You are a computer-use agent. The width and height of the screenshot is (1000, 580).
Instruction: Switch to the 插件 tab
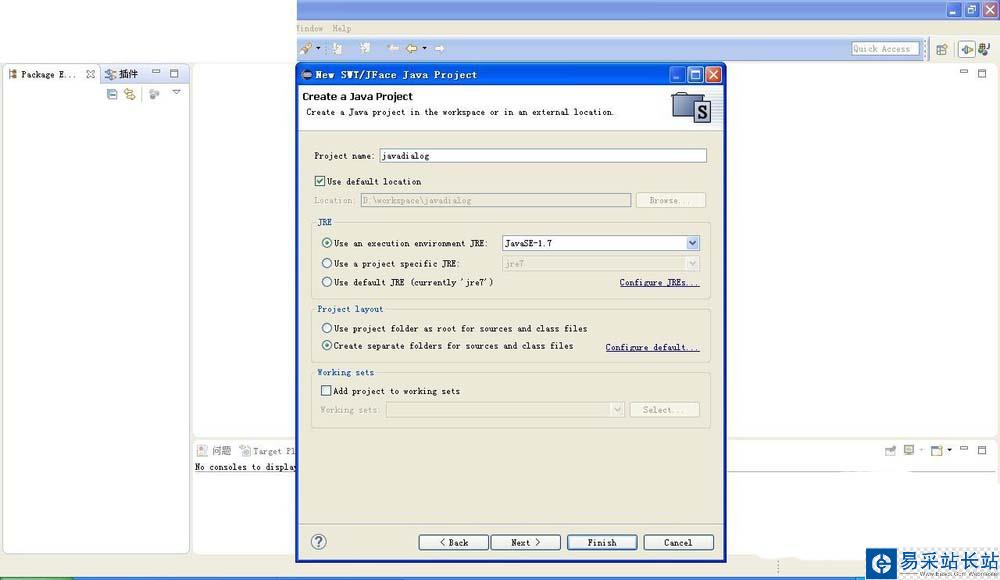122,74
